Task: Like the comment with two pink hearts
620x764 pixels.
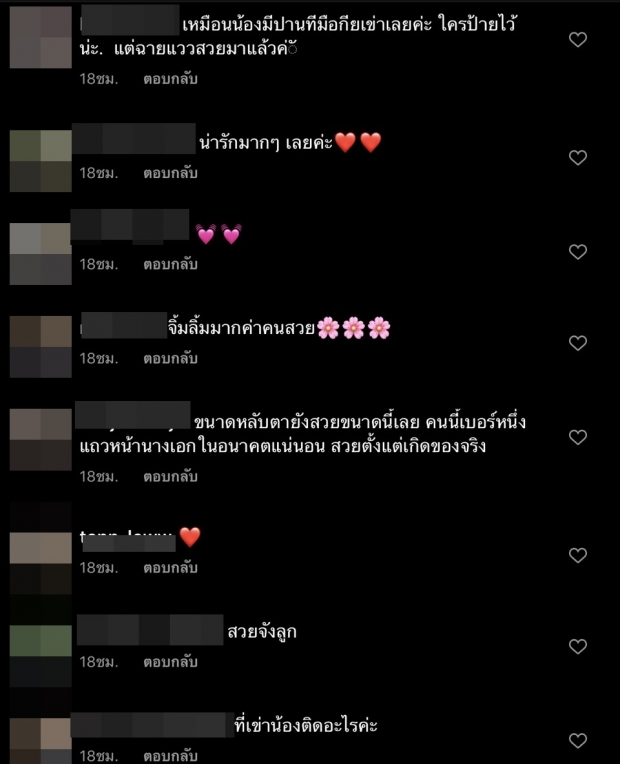Action: pos(578,251)
